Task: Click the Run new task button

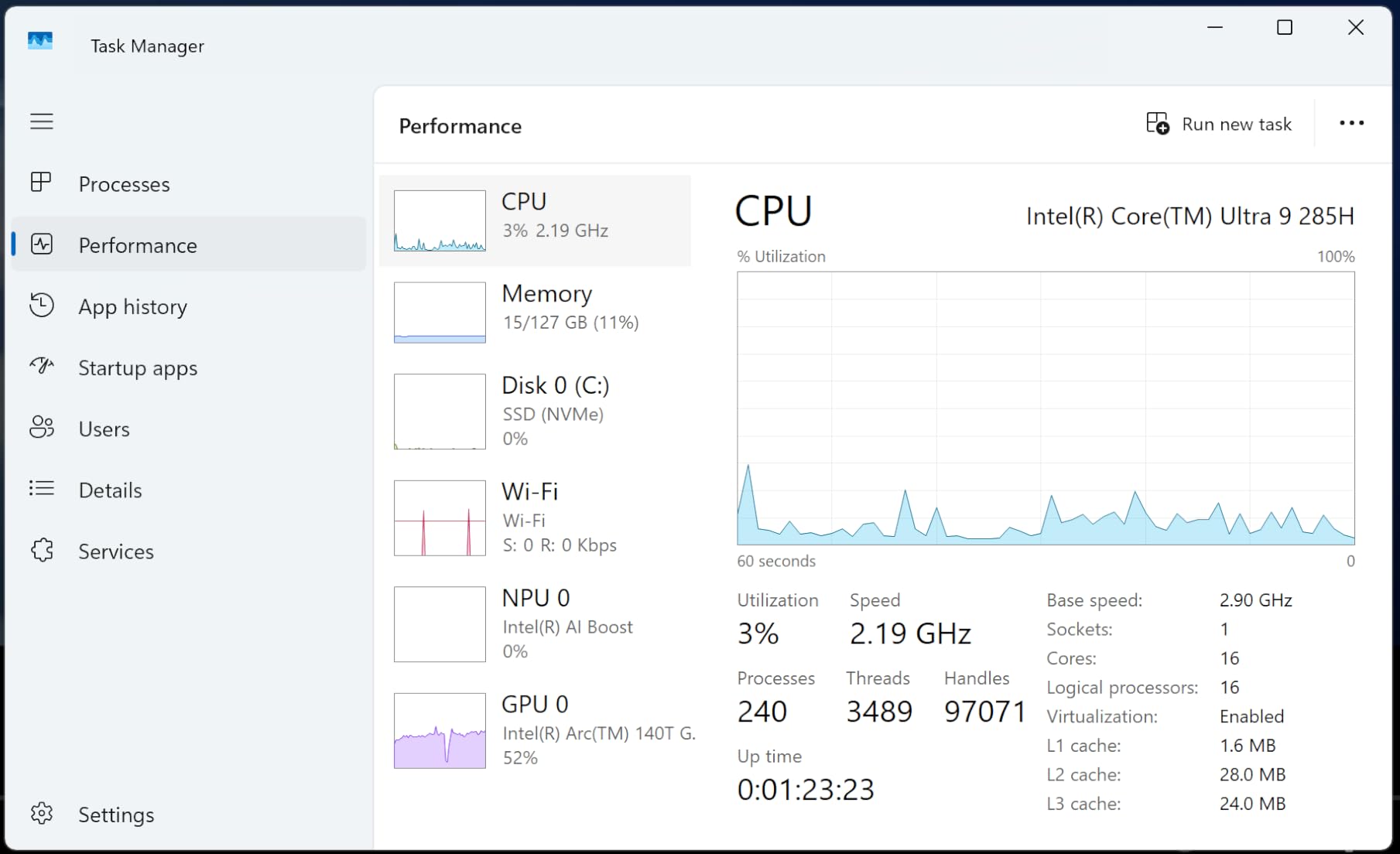Action: pos(1219,124)
